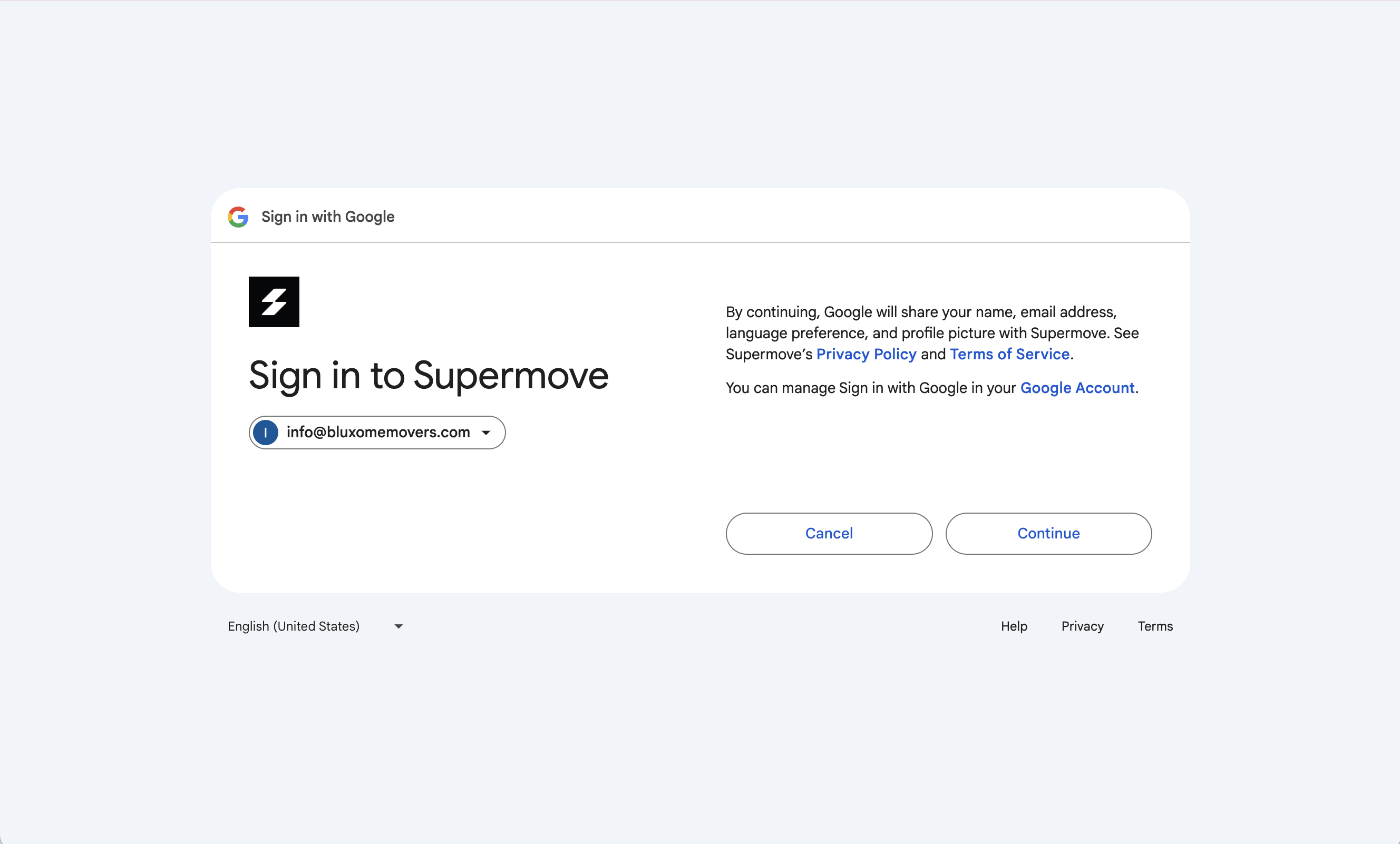Open Supermove's Privacy Policy link

point(866,354)
